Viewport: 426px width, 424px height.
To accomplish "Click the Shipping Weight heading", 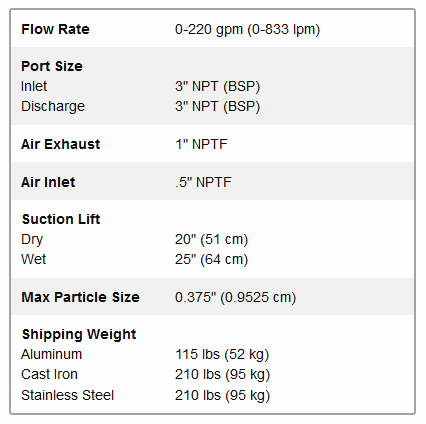I will coord(79,334).
